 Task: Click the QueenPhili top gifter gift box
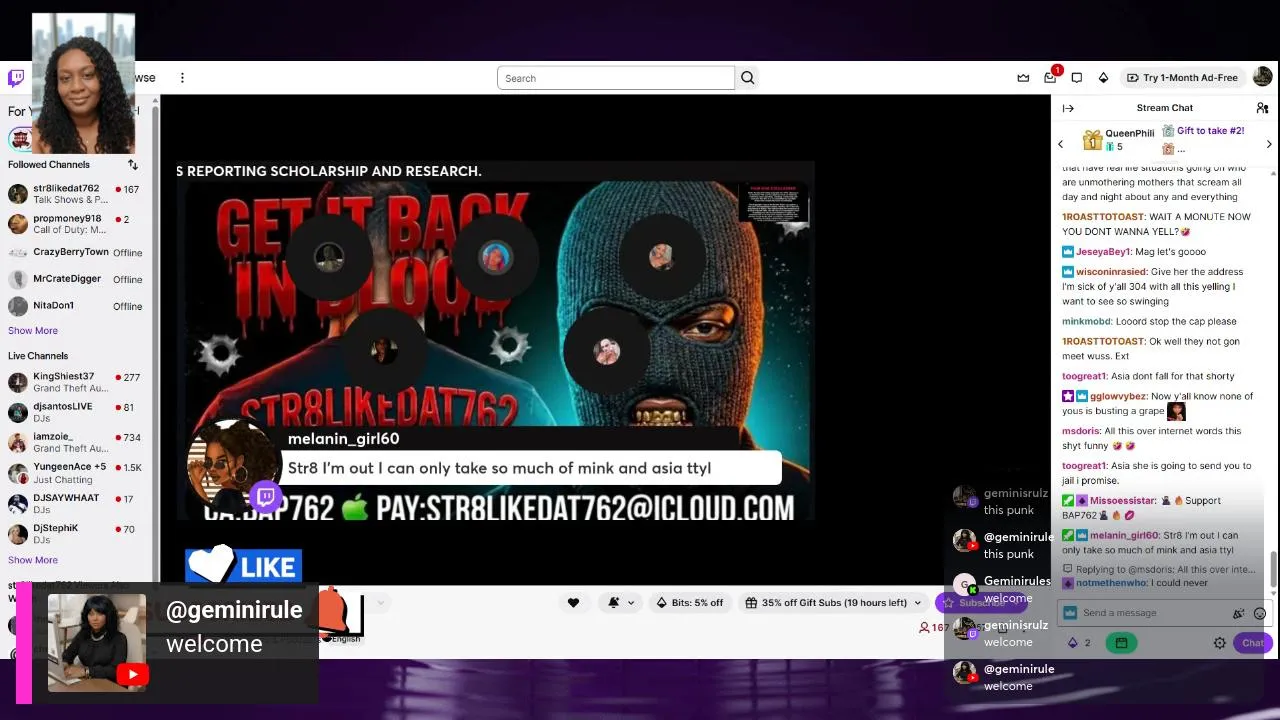(x=1093, y=140)
